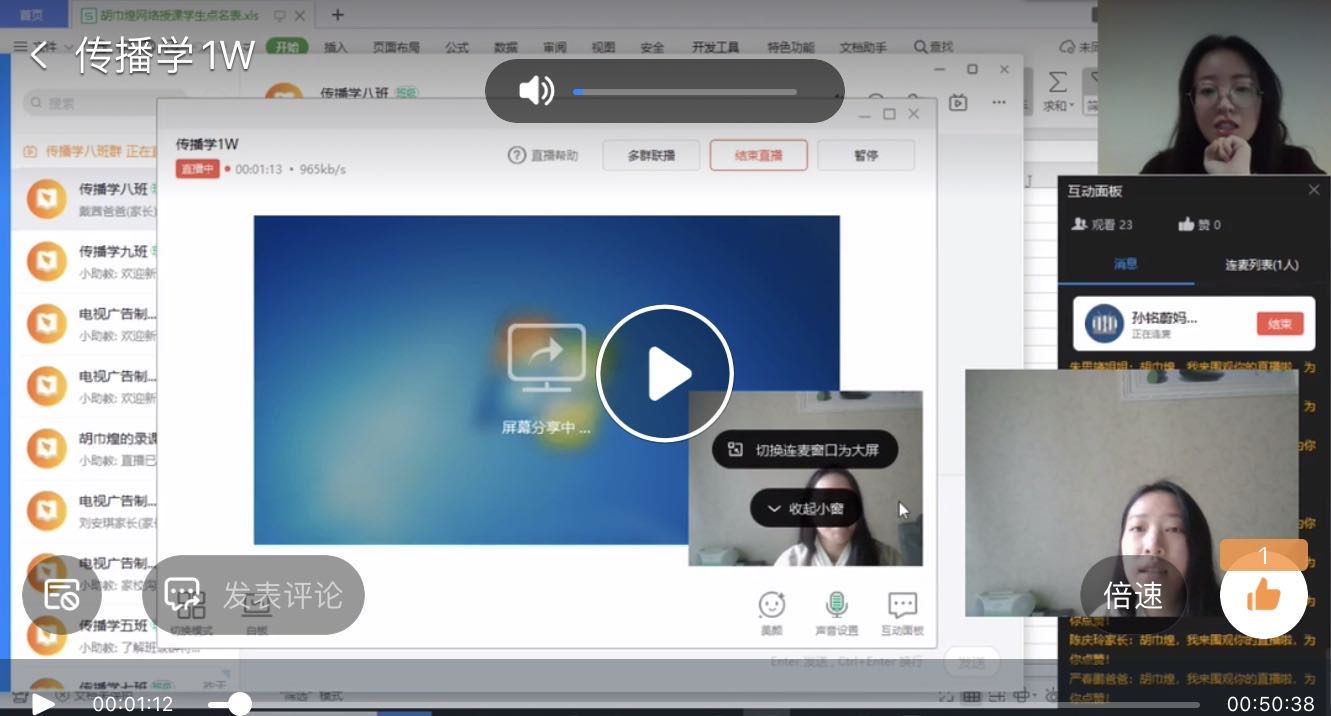The width and height of the screenshot is (1331, 716).
Task: Click the red 结束 button for 孙铭蔚妈
Action: (1279, 324)
